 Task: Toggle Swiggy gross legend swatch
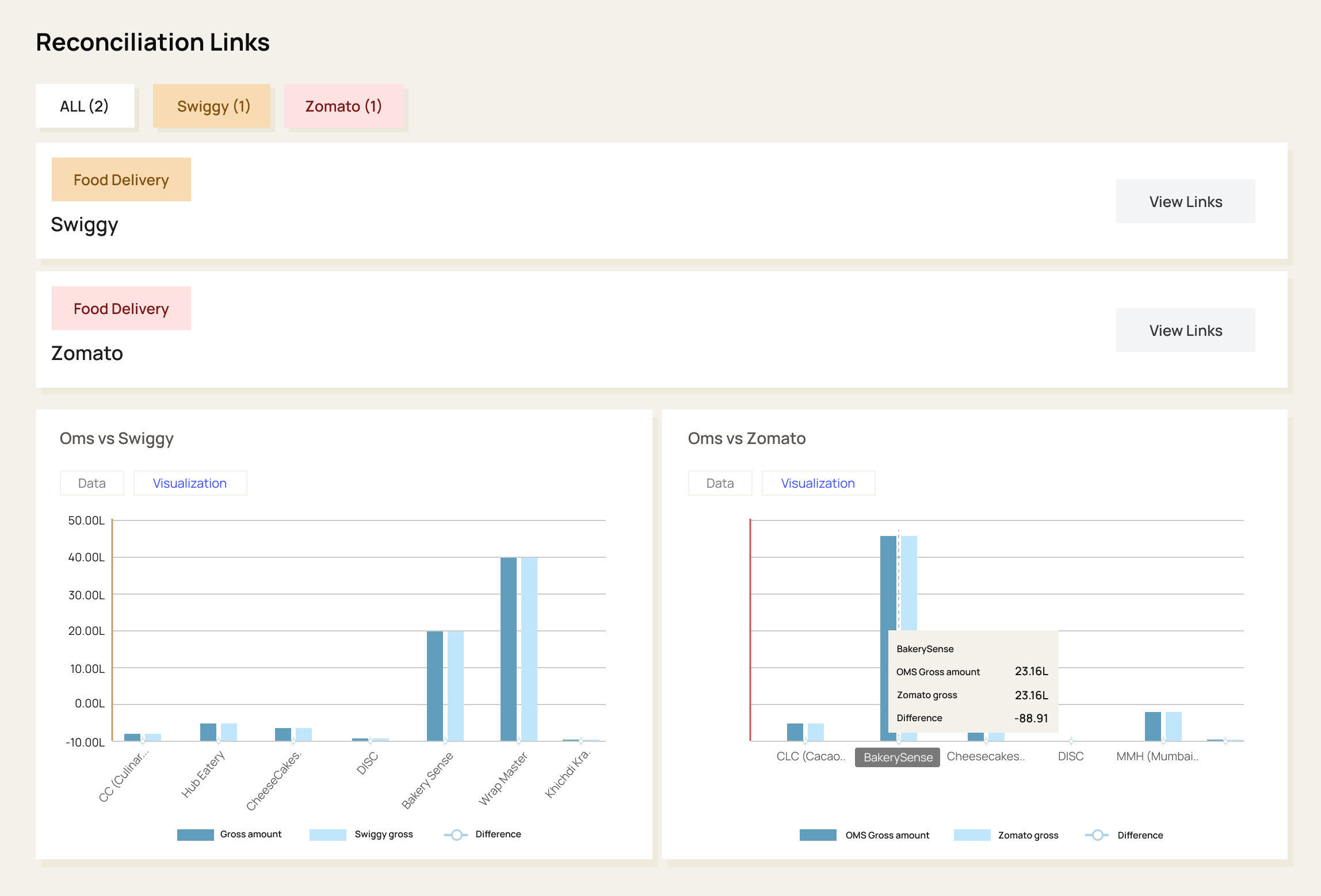(x=327, y=834)
